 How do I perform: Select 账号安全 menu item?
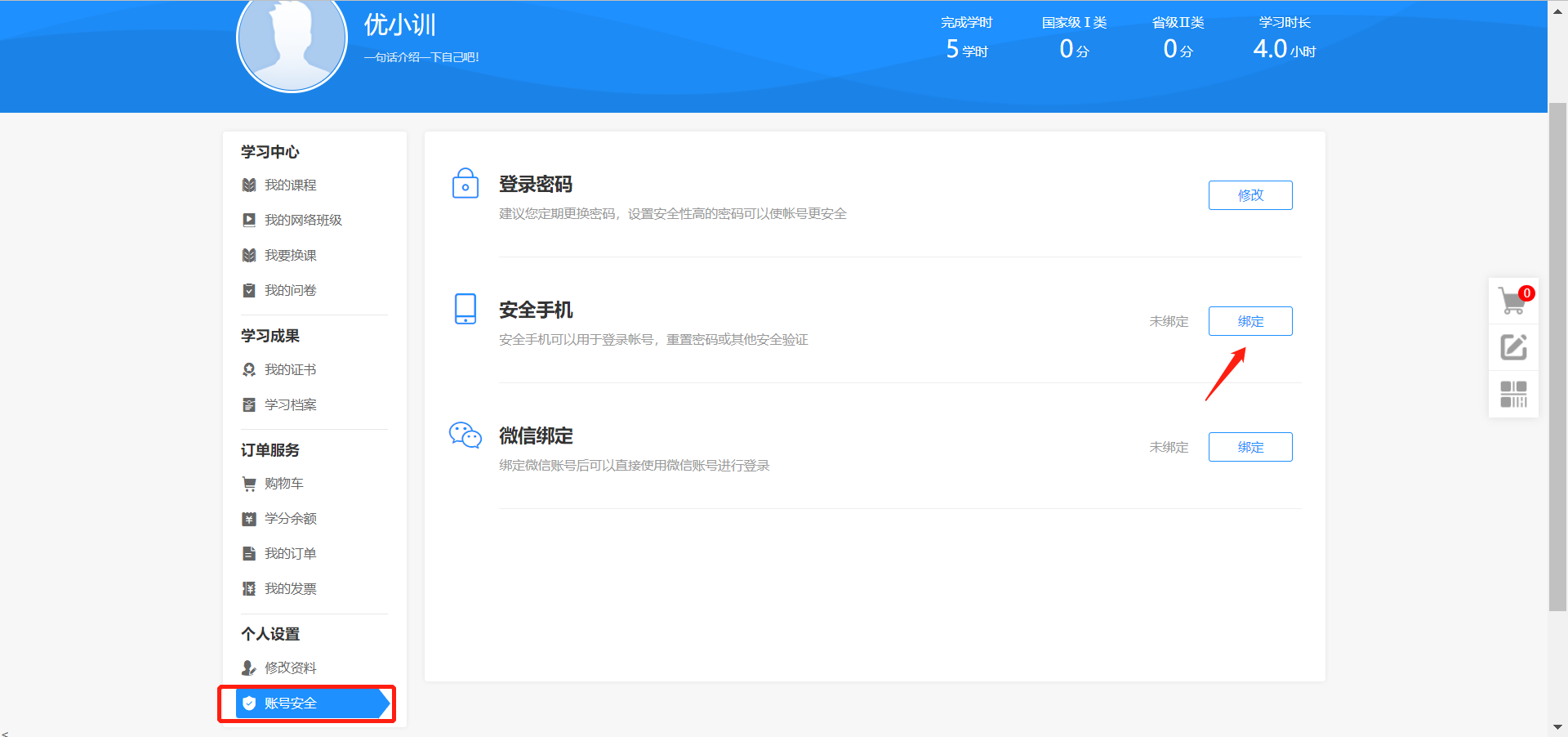pyautogui.click(x=314, y=703)
